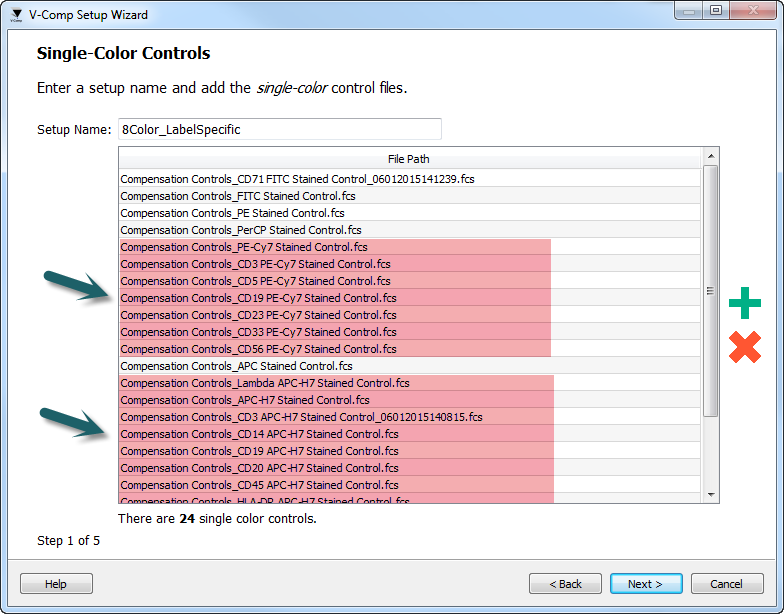Select the APC Stained Control file row
This screenshot has height=614, width=784.
pos(237,366)
